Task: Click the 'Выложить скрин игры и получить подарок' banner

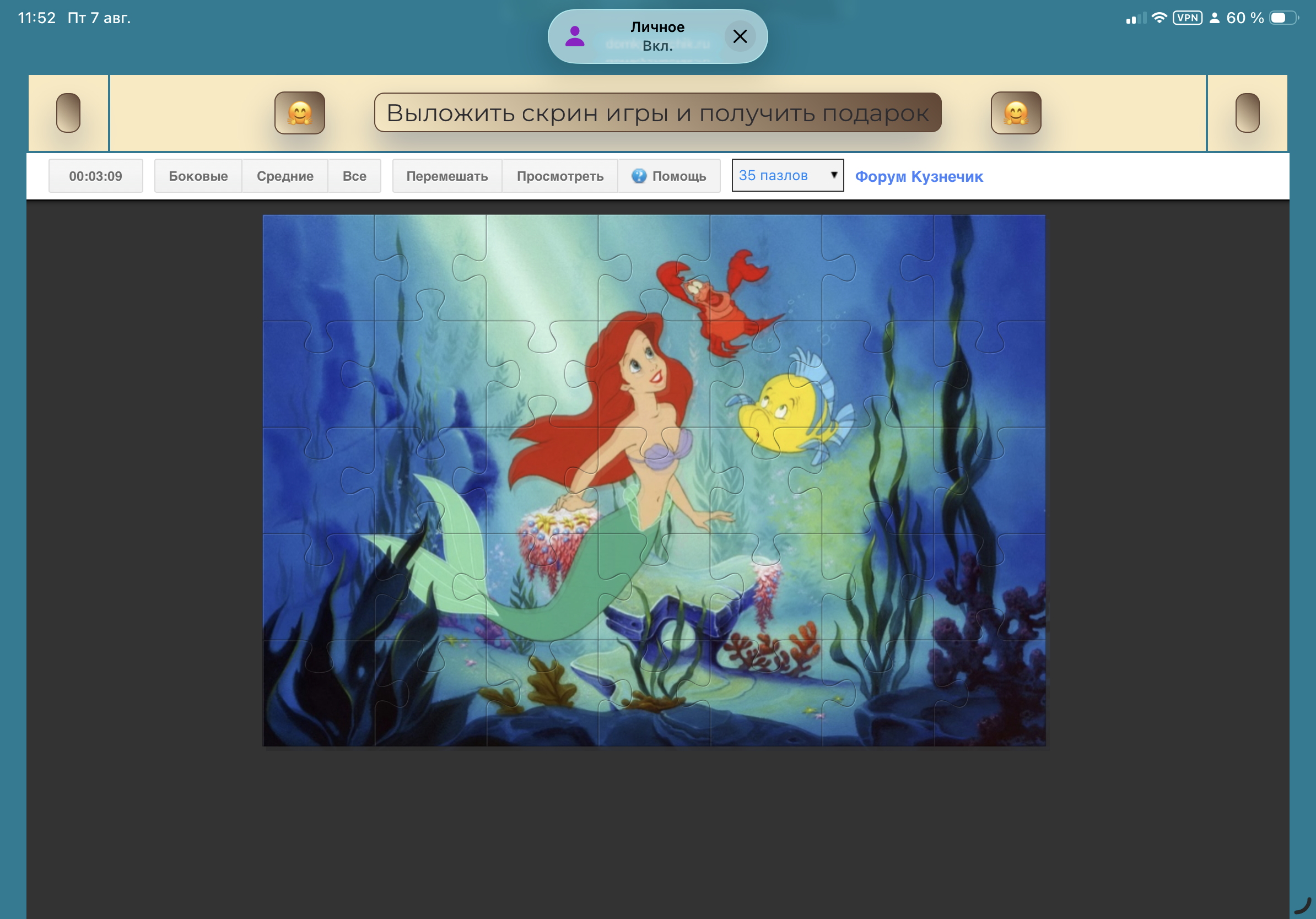Action: click(657, 113)
